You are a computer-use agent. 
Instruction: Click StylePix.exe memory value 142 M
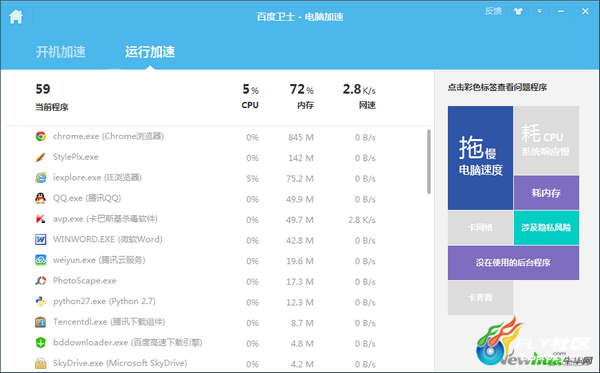(x=301, y=158)
